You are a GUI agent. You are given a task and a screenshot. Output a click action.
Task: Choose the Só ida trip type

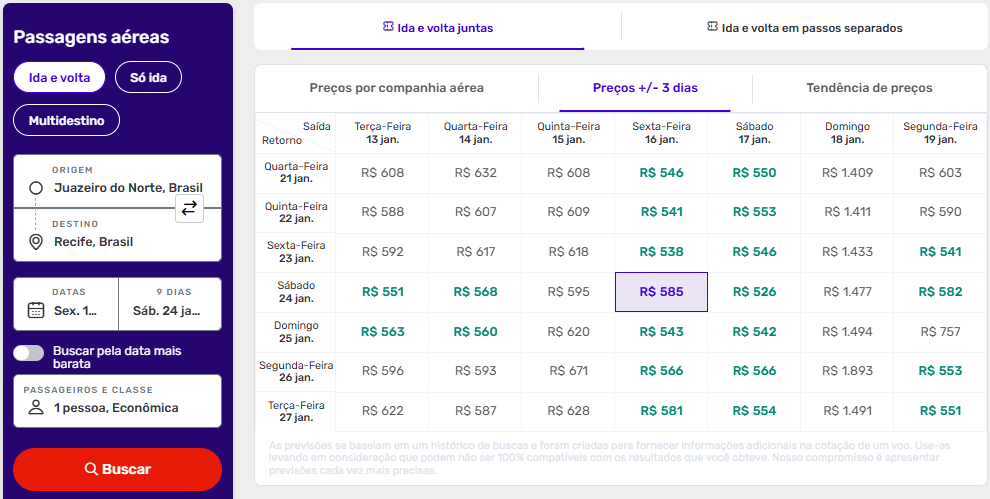pos(148,77)
